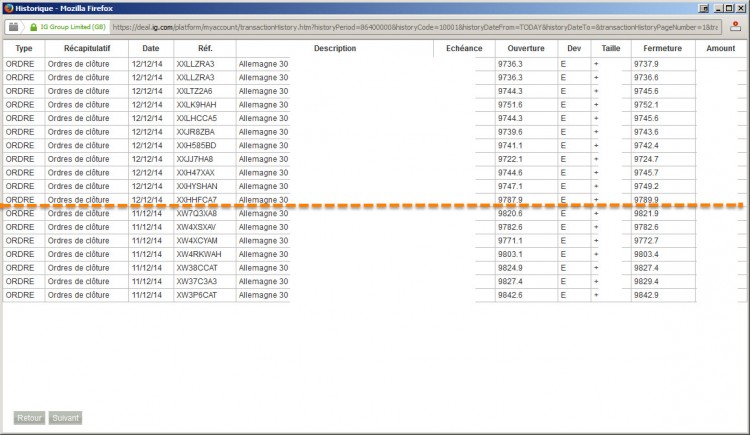750x435 pixels.
Task: Select the row with reference XXH585BD
Action: tap(375, 145)
